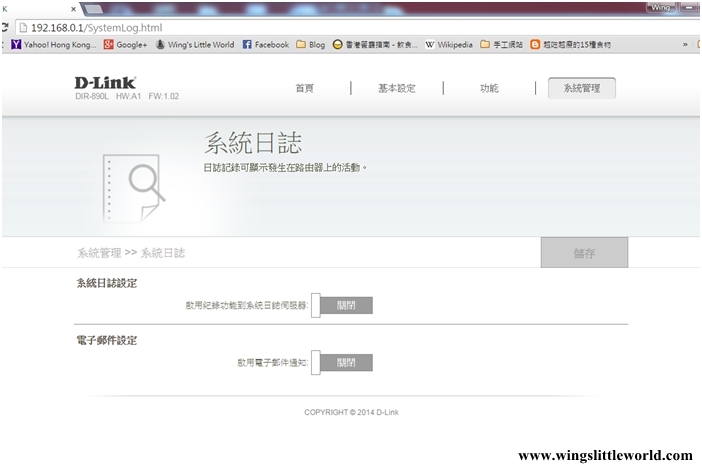
Task: Click the 儲存 save button
Action: click(584, 253)
